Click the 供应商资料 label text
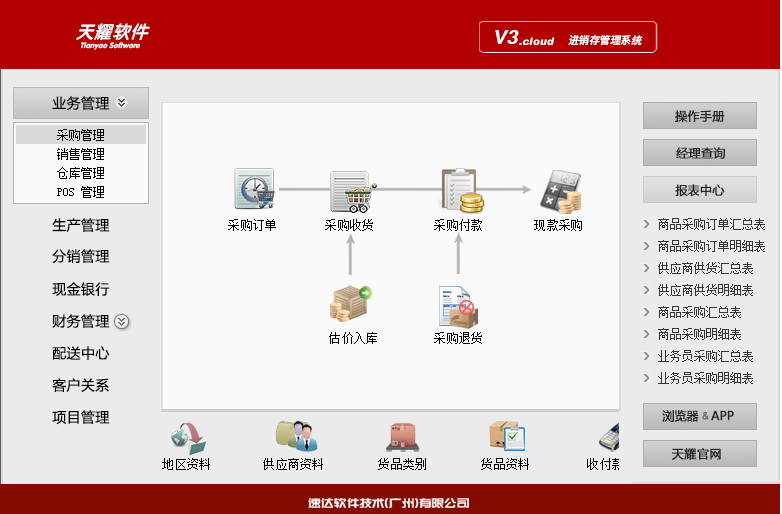Viewport: 782px width, 514px height. point(293,465)
